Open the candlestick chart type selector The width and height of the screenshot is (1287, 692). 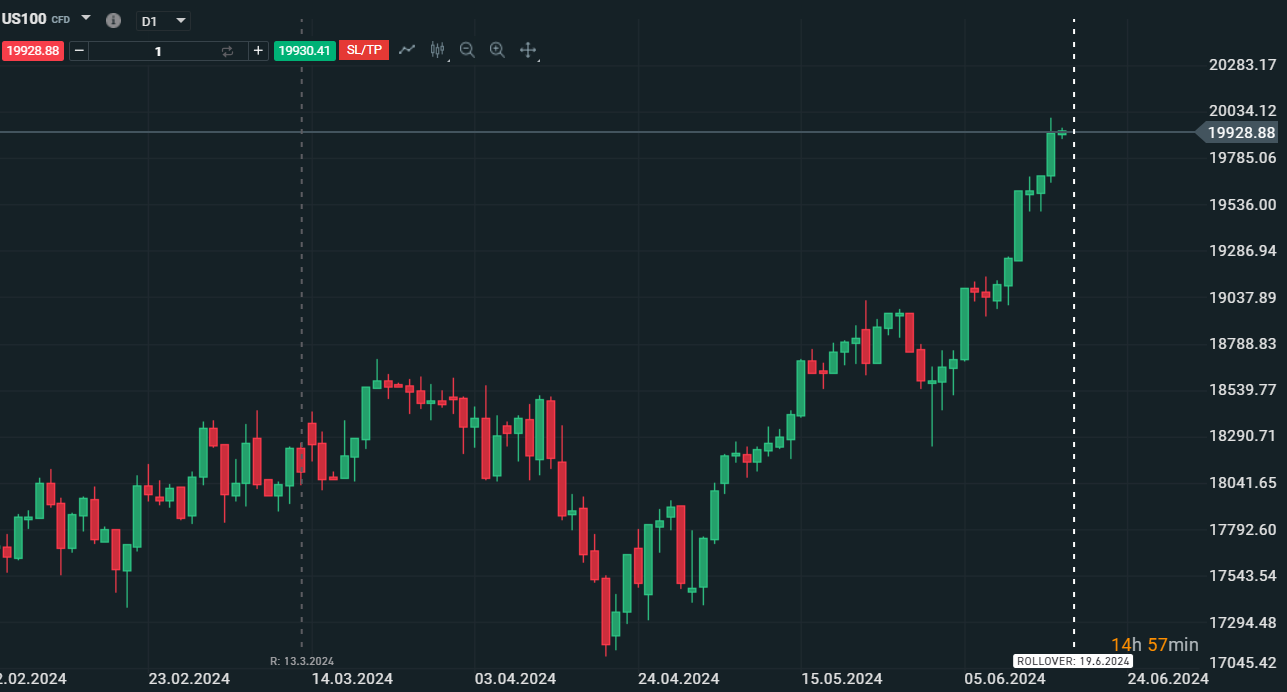[437, 50]
